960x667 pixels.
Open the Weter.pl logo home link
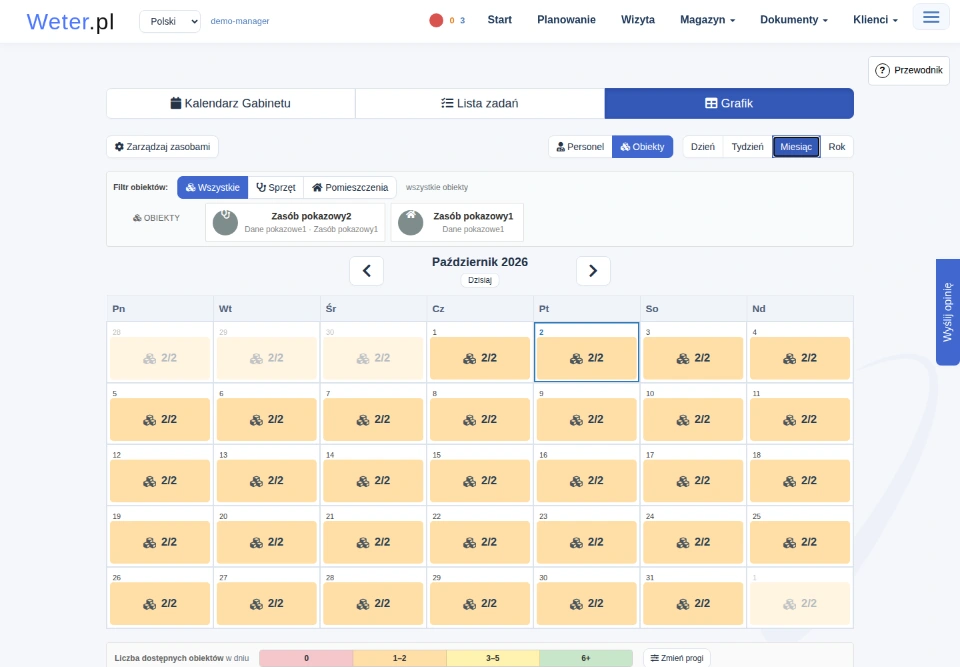[x=70, y=21]
